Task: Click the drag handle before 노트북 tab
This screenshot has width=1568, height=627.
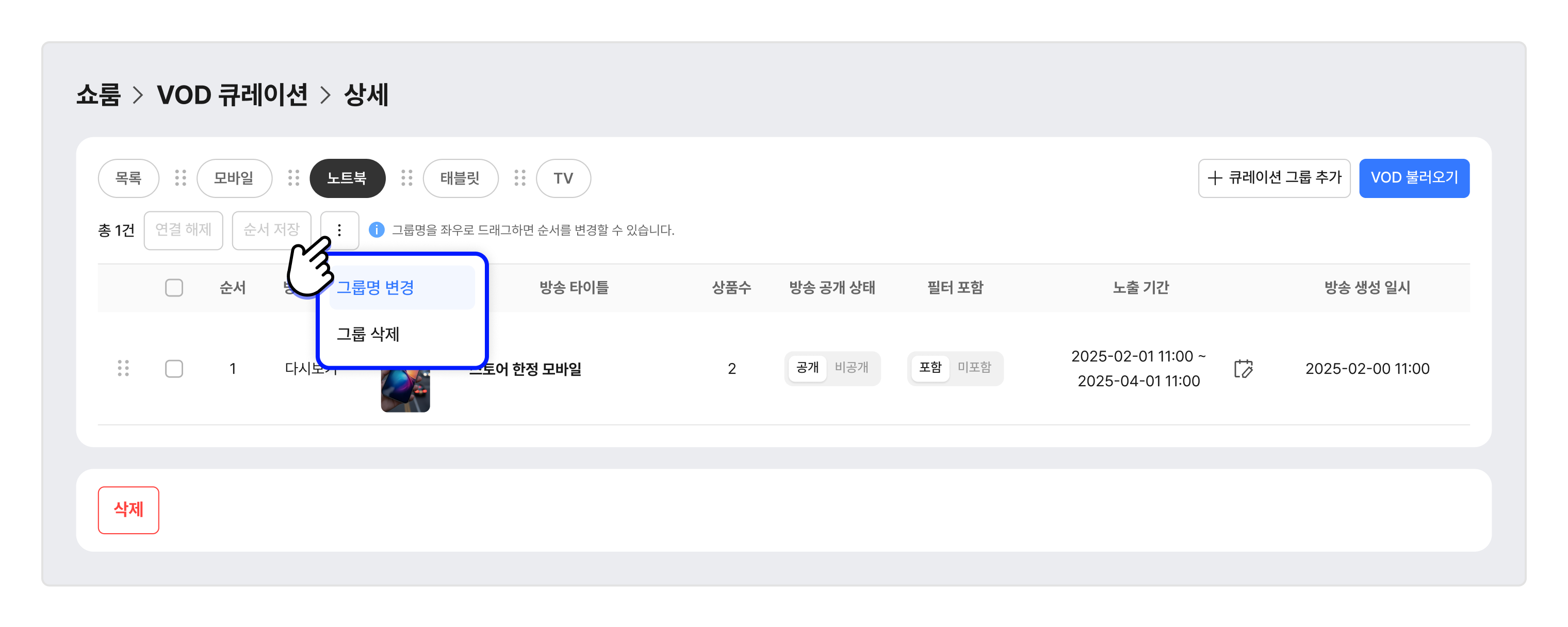Action: [x=293, y=178]
